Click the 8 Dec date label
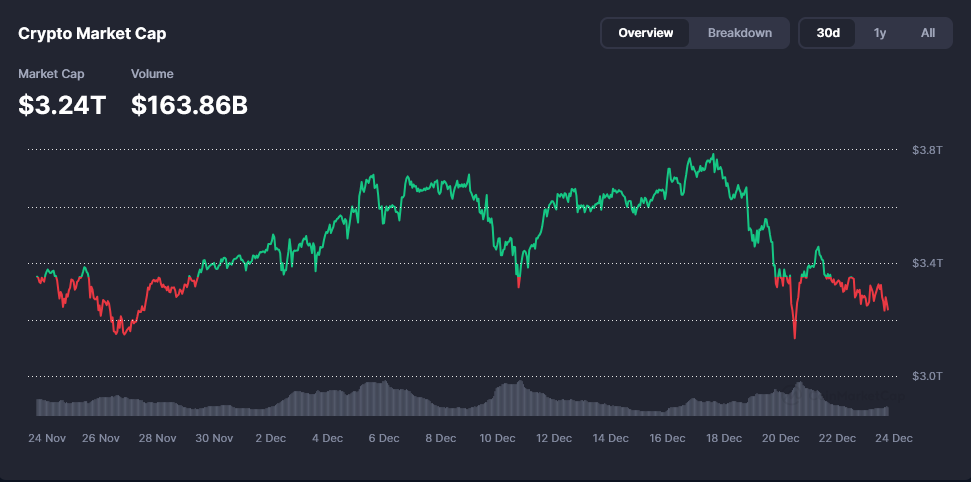The height and width of the screenshot is (482, 971). [x=441, y=438]
